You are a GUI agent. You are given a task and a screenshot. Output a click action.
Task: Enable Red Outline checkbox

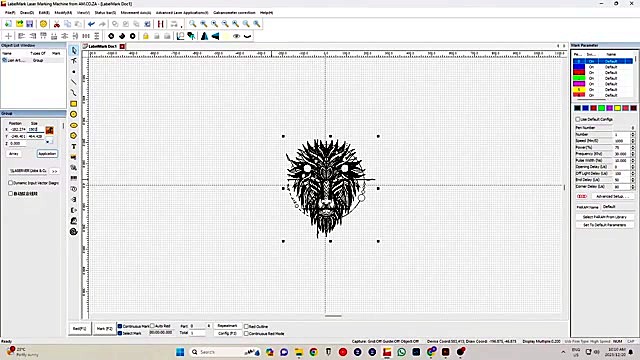coord(246,327)
